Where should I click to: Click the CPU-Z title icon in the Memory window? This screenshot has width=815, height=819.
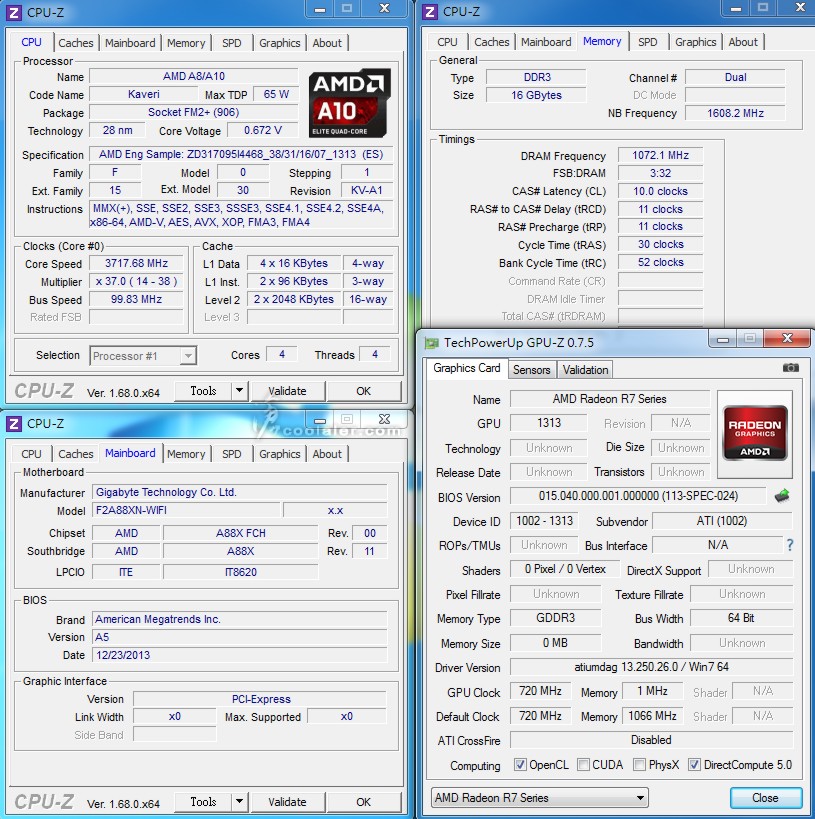tap(429, 11)
